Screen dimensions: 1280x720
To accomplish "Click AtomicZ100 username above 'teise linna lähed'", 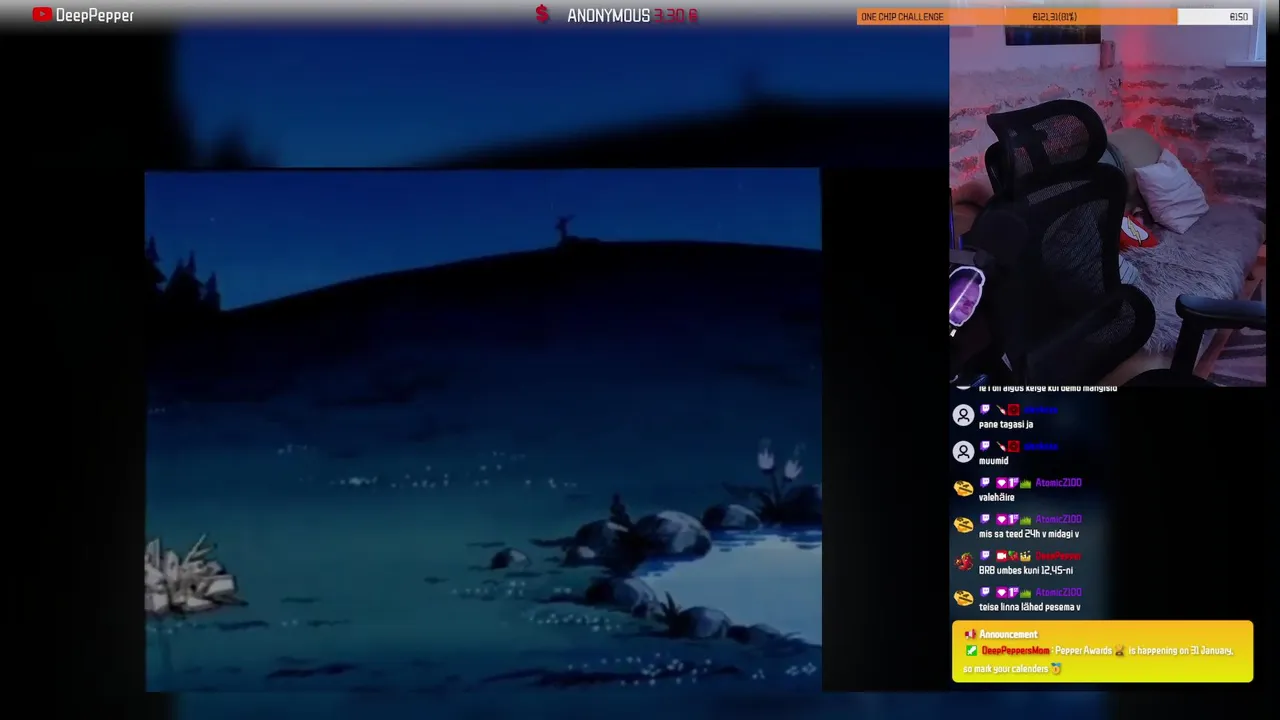I will point(1058,592).
